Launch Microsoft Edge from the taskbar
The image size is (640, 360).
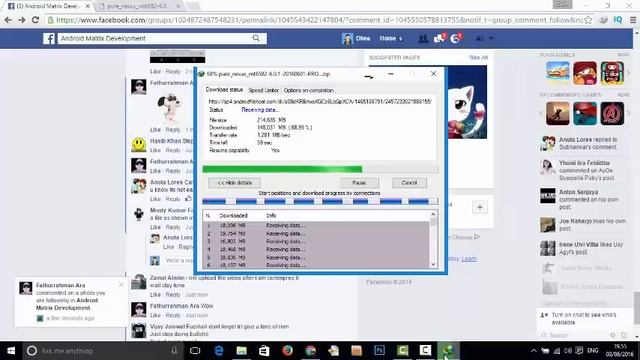[219, 351]
